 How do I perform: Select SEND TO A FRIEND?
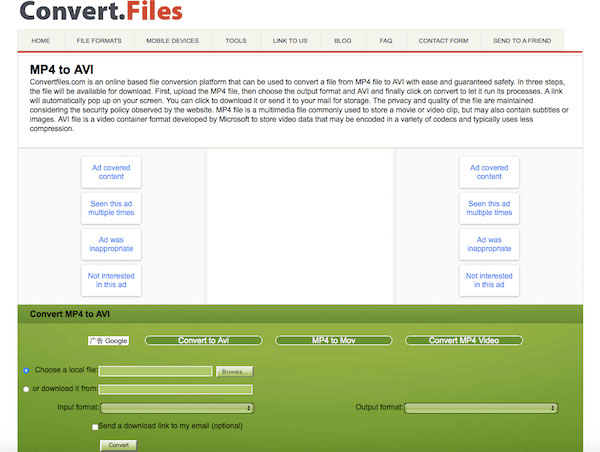click(522, 41)
